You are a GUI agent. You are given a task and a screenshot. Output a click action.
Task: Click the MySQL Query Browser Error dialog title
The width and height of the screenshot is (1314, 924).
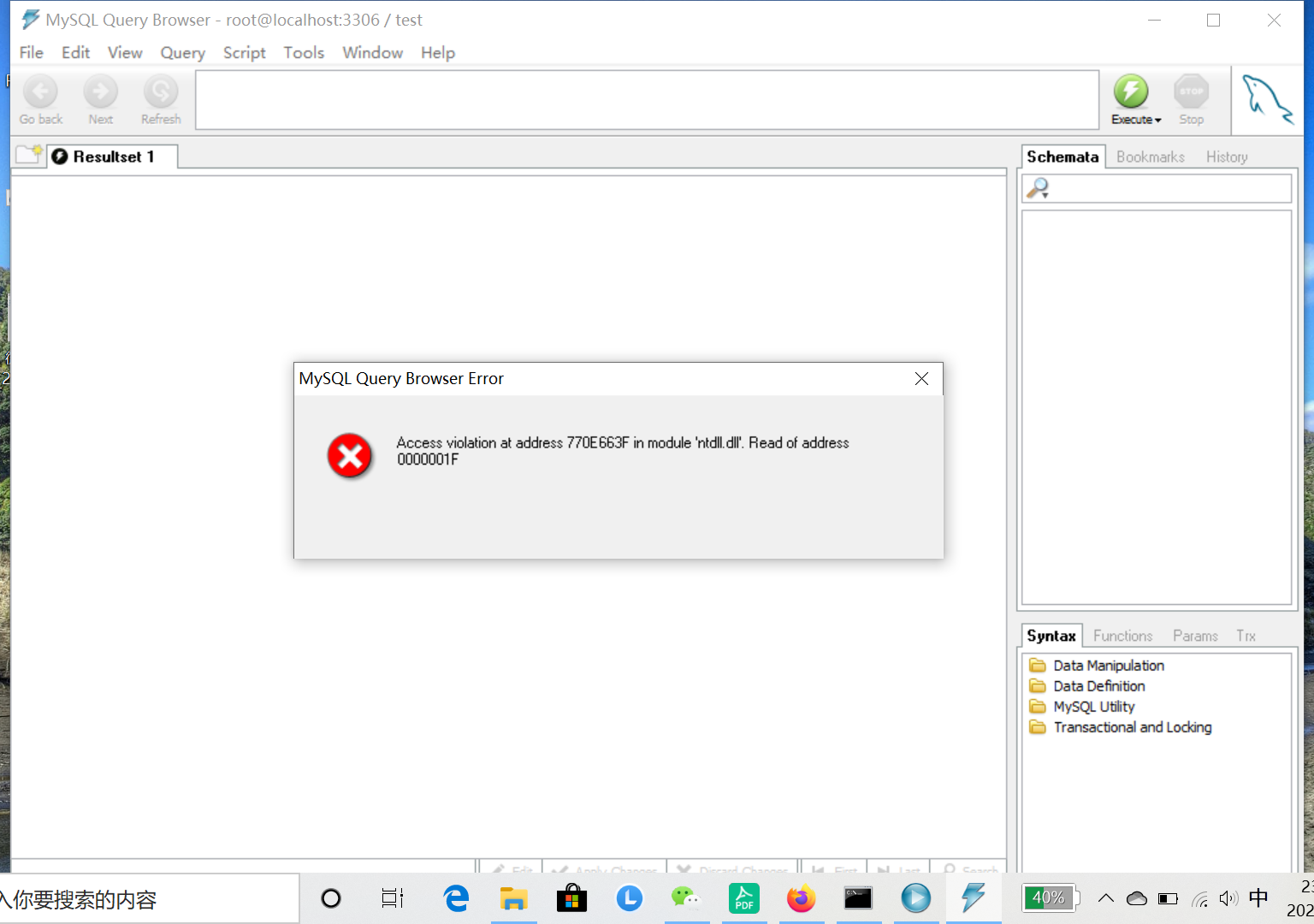(401, 378)
